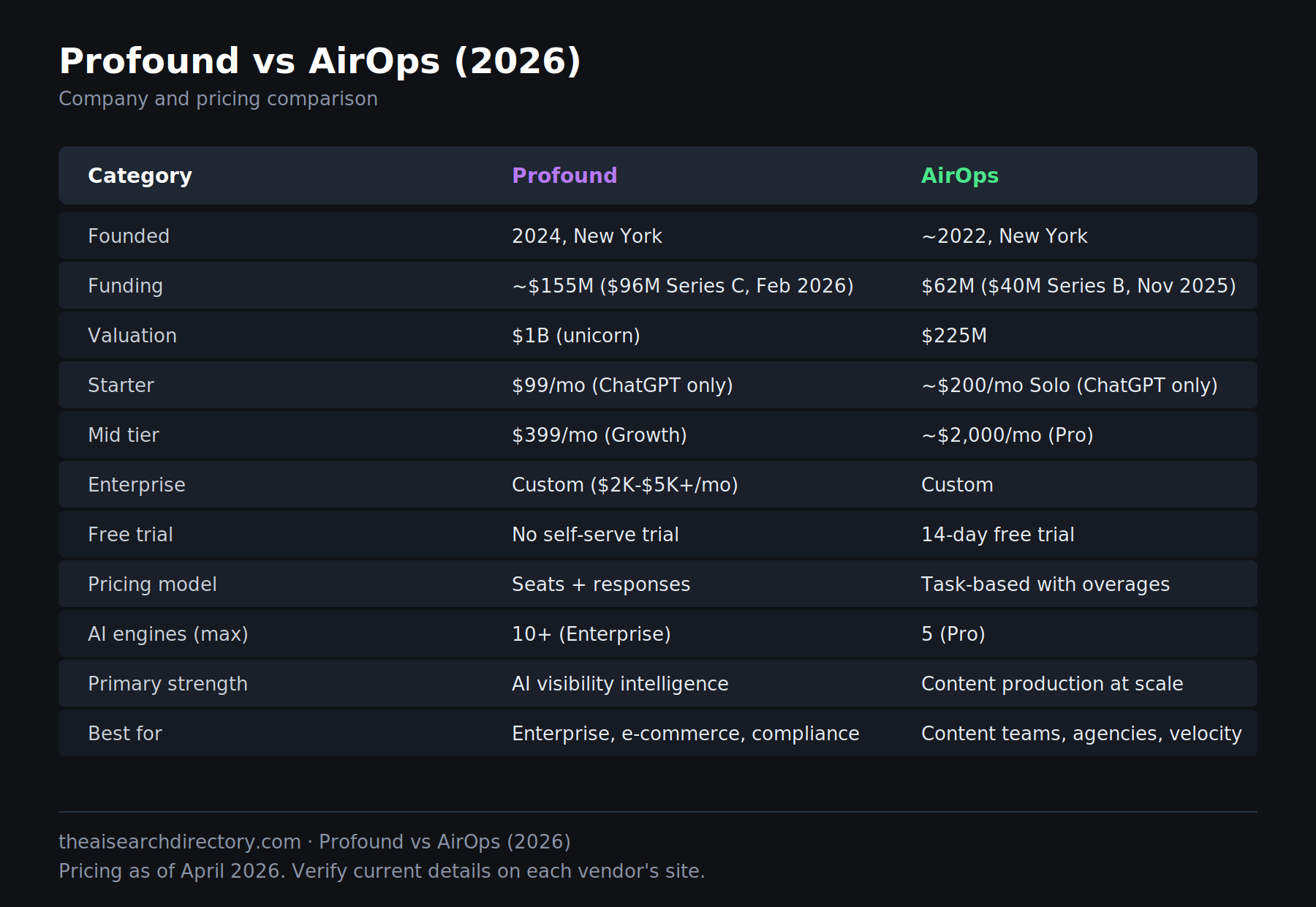Screen dimensions: 1316x907
Task: Click the "$99/mo (ChatGPT only)" starter cell
Action: pyautogui.click(x=622, y=385)
